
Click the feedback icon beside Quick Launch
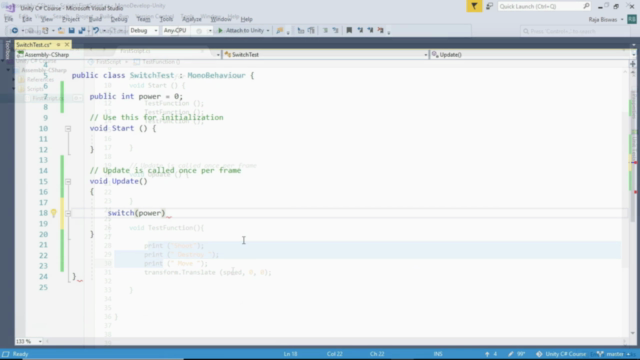click(x=489, y=6)
